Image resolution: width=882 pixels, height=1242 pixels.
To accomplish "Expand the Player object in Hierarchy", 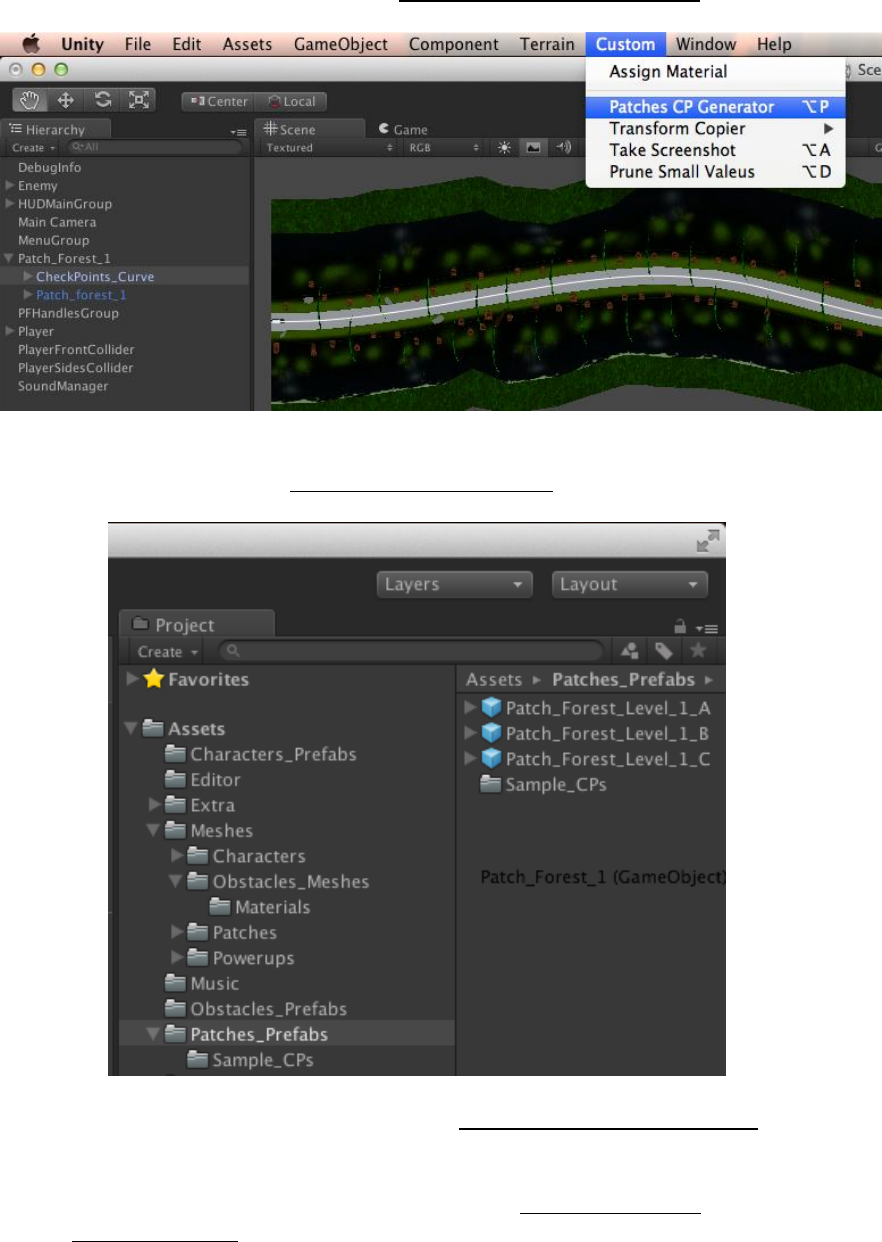I will tap(10, 331).
